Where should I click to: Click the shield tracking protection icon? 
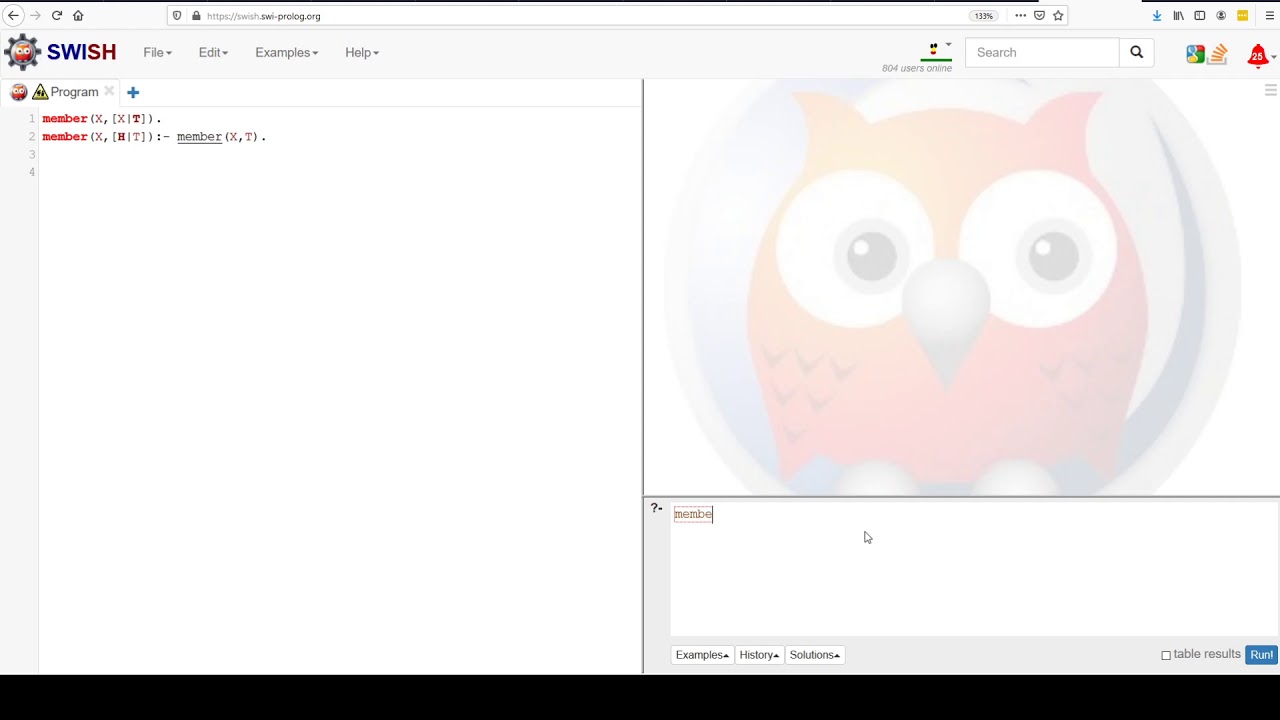pyautogui.click(x=178, y=16)
